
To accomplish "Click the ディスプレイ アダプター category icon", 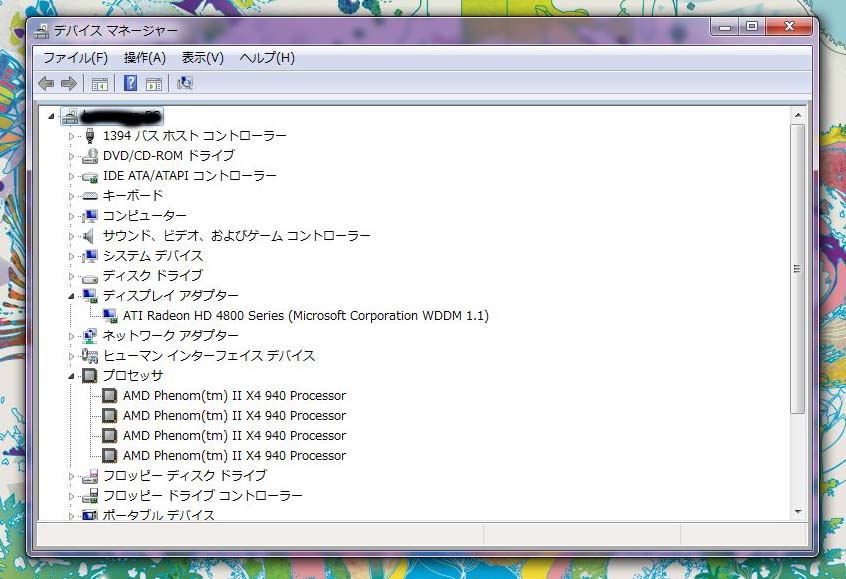I will coord(90,296).
